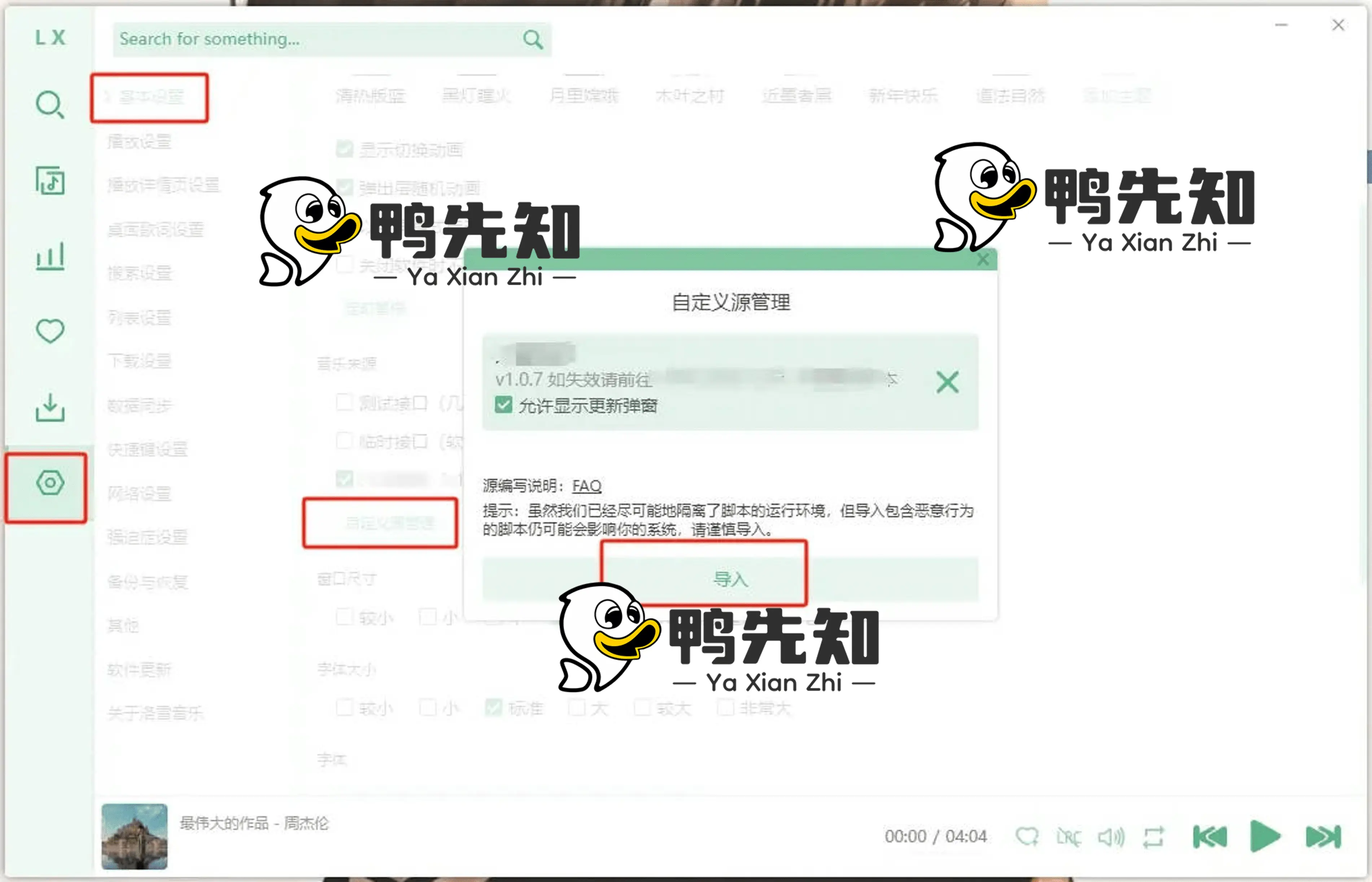Open 网络设置 in settings menu
The height and width of the screenshot is (882, 1372).
point(139,493)
